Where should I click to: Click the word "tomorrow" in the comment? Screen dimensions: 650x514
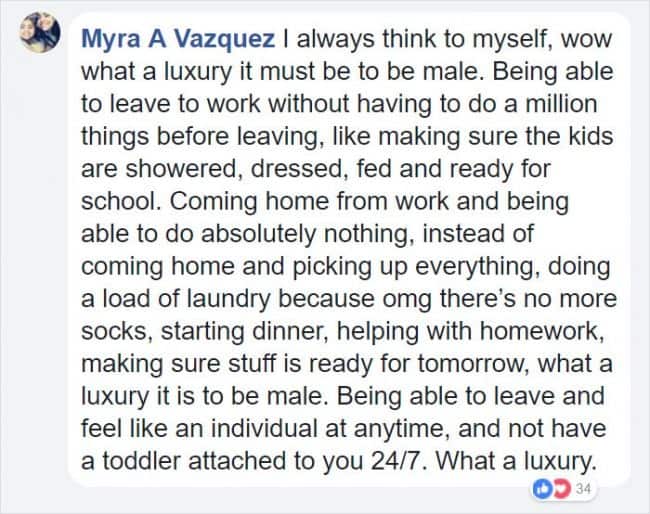click(x=473, y=364)
